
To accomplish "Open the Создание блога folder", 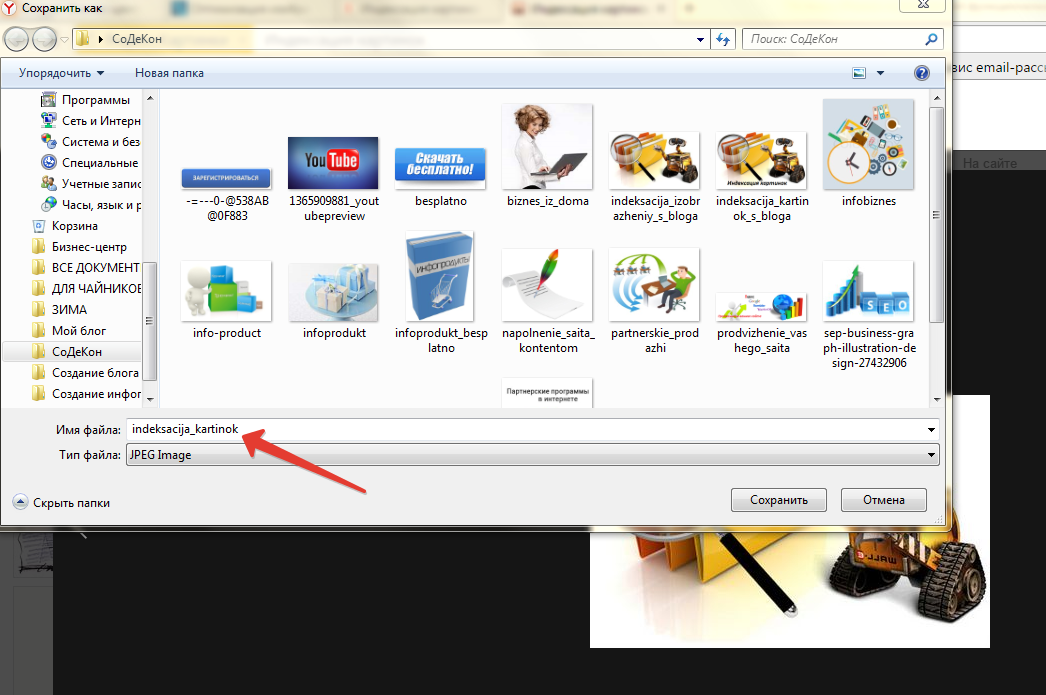I will pyautogui.click(x=85, y=373).
